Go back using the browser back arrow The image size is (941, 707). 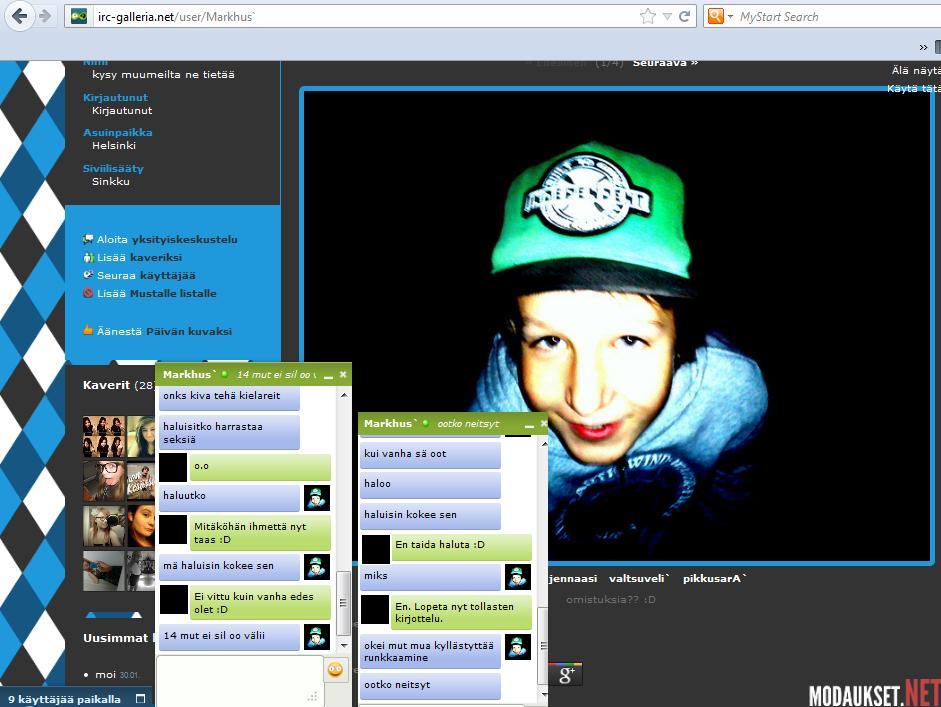point(19,16)
